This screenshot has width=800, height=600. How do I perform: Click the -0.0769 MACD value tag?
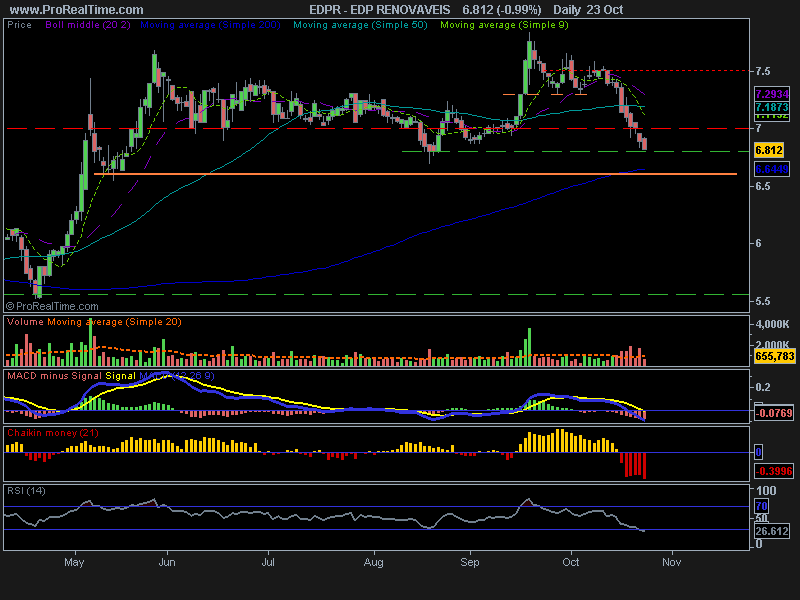point(774,413)
